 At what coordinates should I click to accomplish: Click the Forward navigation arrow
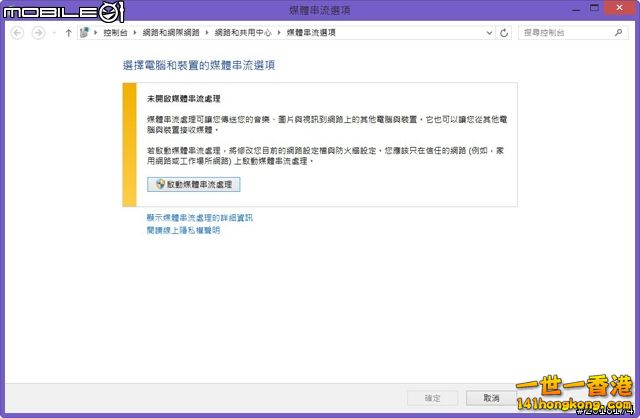click(38, 33)
